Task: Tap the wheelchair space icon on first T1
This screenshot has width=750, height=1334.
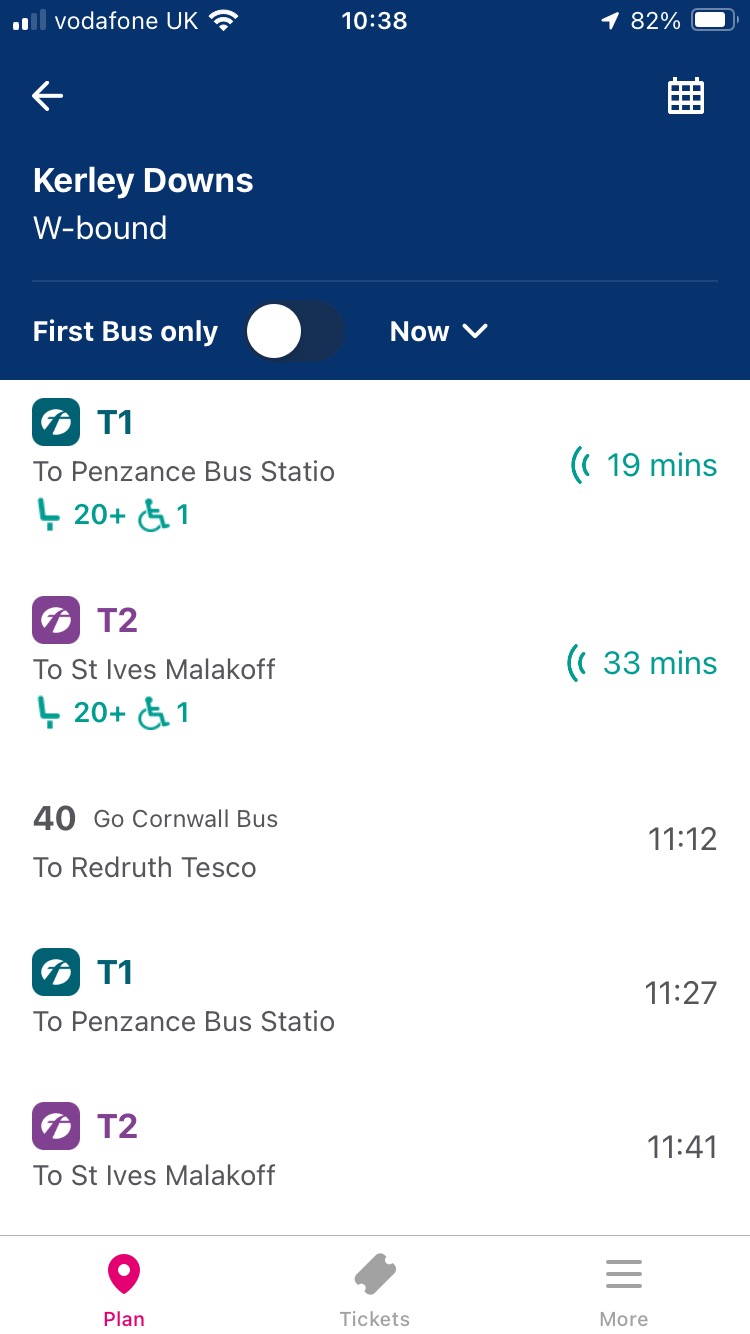Action: click(x=154, y=516)
